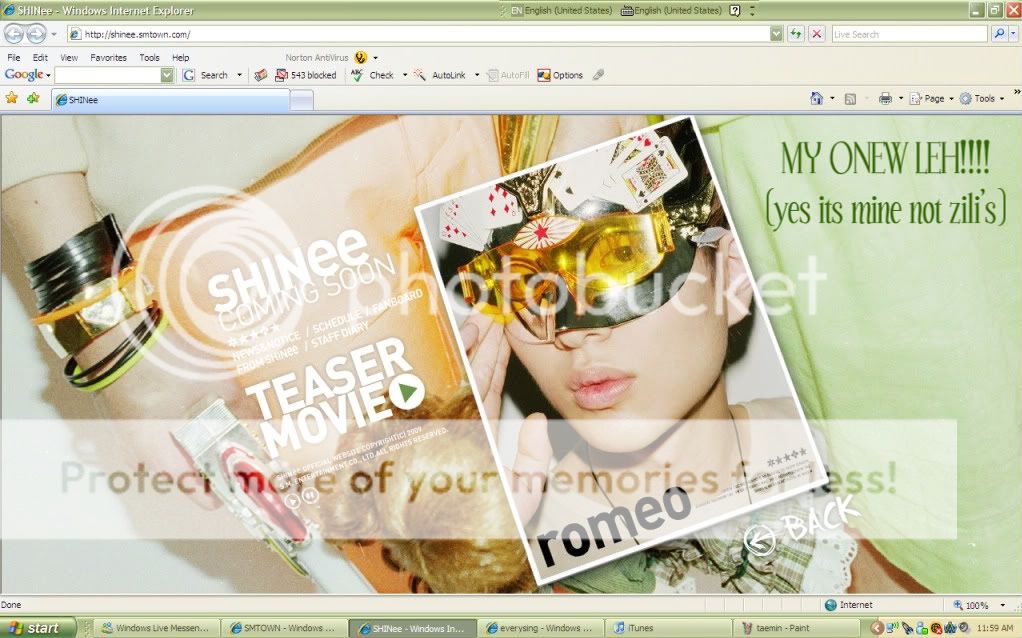Click the 11:59 AM system clock
This screenshot has width=1022, height=638.
click(x=995, y=628)
